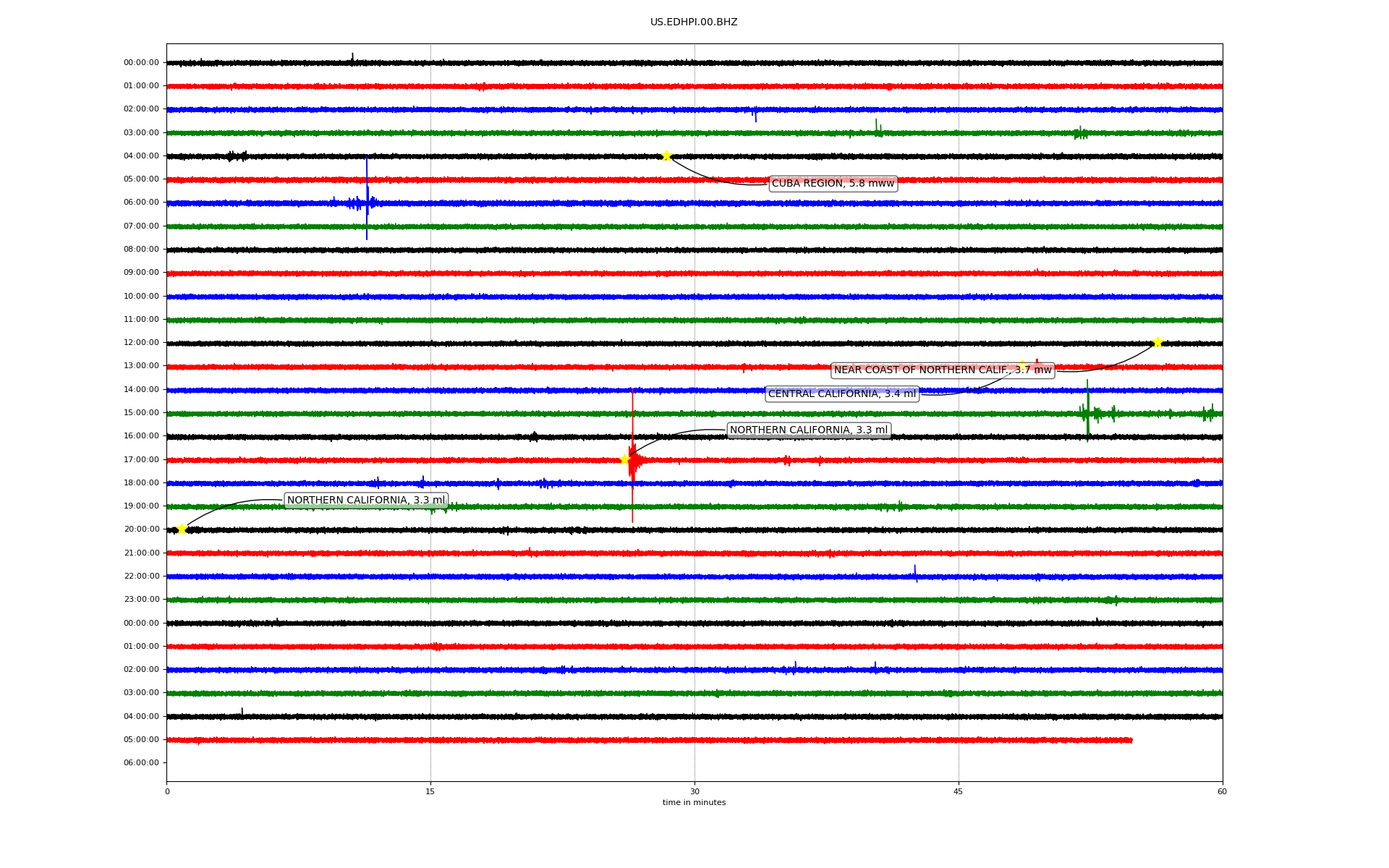The image size is (1389, 868).
Task: Click the 60 tick on the time axis
Action: point(1222,791)
